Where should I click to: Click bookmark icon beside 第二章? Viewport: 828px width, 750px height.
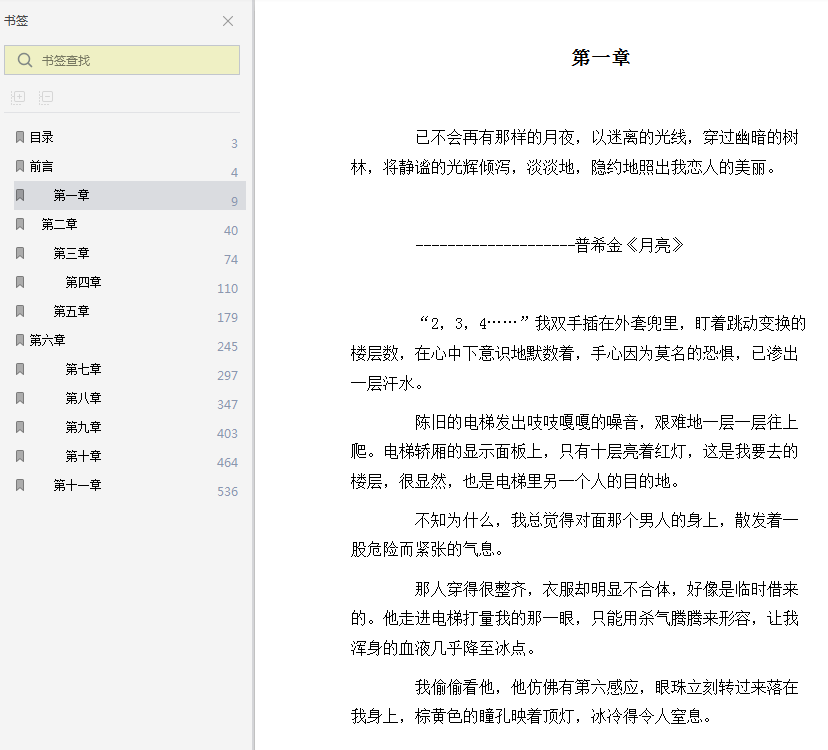point(20,224)
